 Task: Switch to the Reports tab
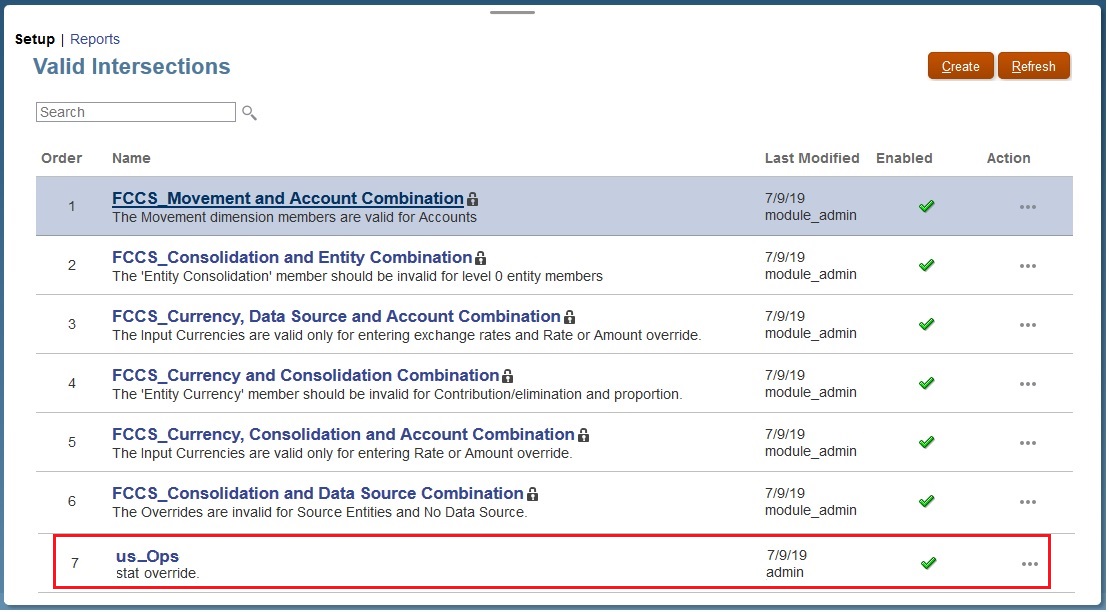pos(95,40)
